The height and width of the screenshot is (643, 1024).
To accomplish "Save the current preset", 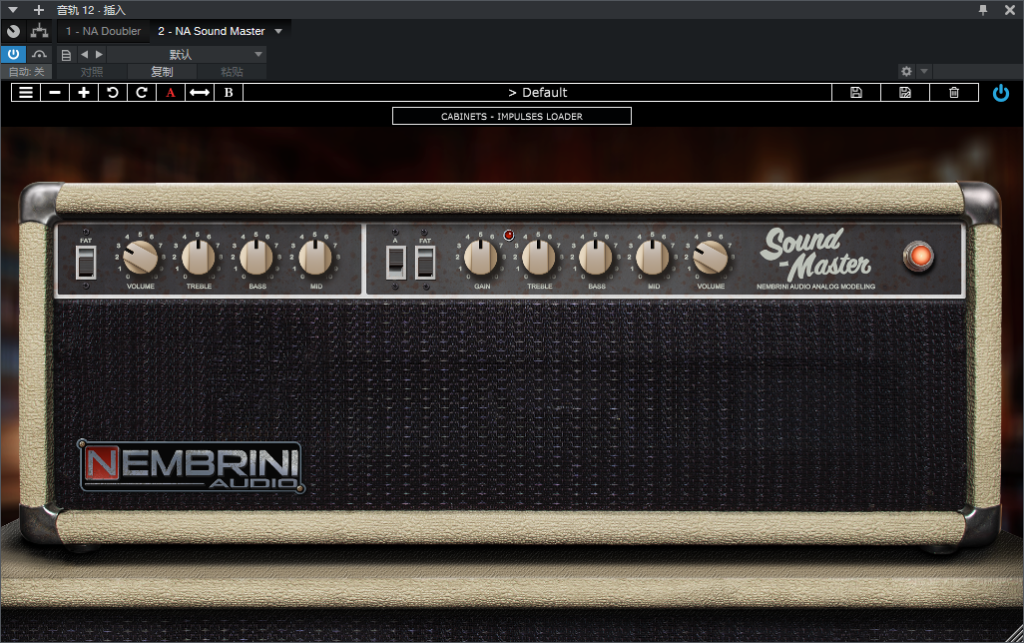I will tap(856, 93).
